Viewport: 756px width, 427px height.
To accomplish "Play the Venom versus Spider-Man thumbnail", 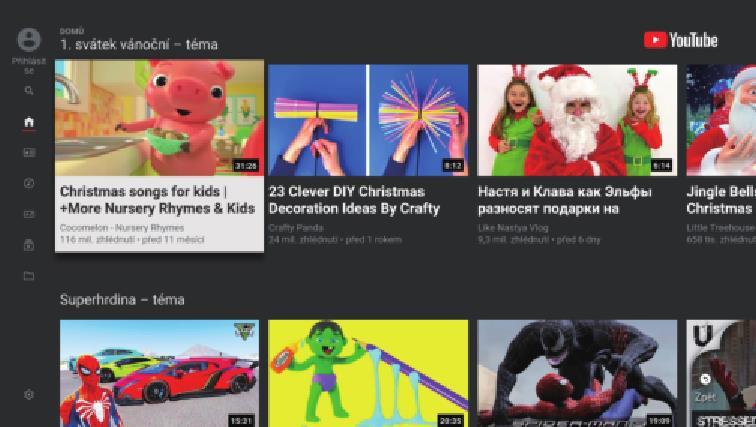I will 577,374.
